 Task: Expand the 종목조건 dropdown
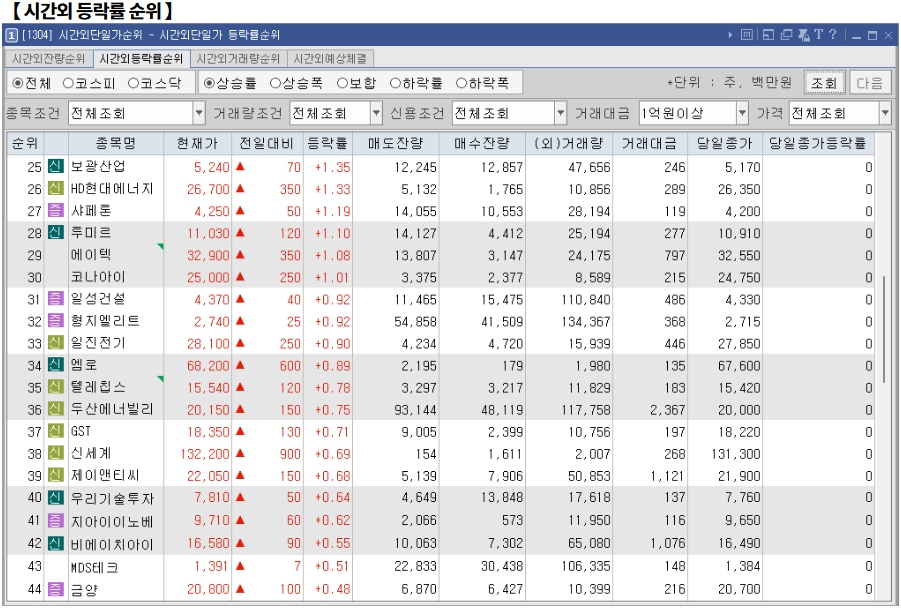point(201,112)
